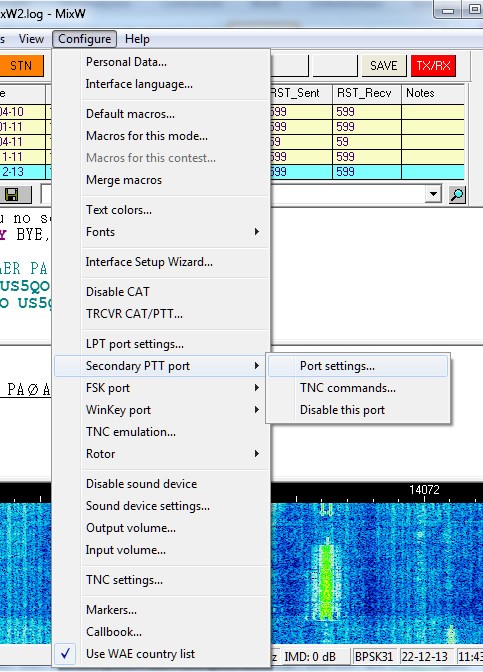Screen dimensions: 483x672
Task: Click the Notes column header
Action: (433, 93)
